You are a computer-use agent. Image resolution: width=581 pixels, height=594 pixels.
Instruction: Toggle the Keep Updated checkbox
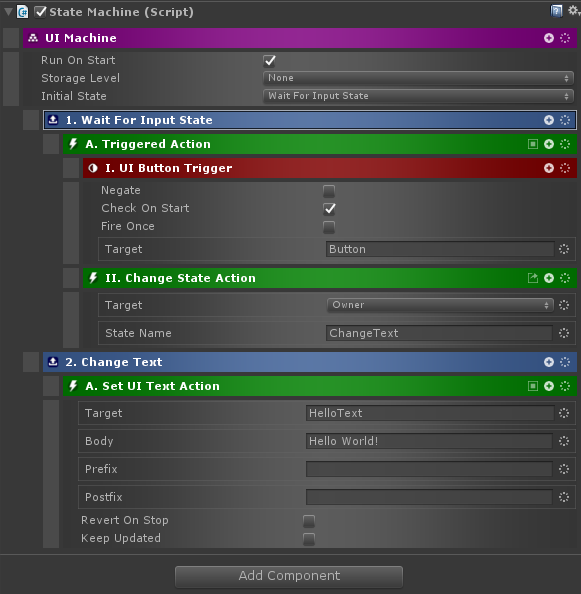click(309, 539)
